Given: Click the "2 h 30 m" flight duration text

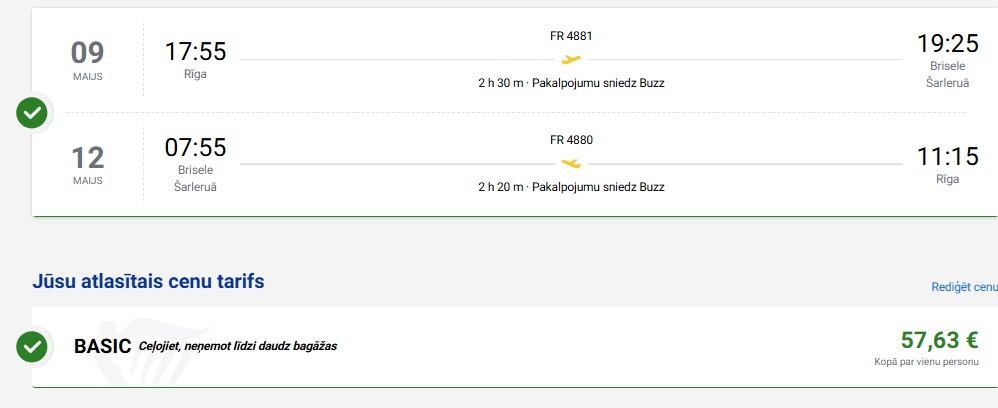Looking at the screenshot, I should point(500,83).
